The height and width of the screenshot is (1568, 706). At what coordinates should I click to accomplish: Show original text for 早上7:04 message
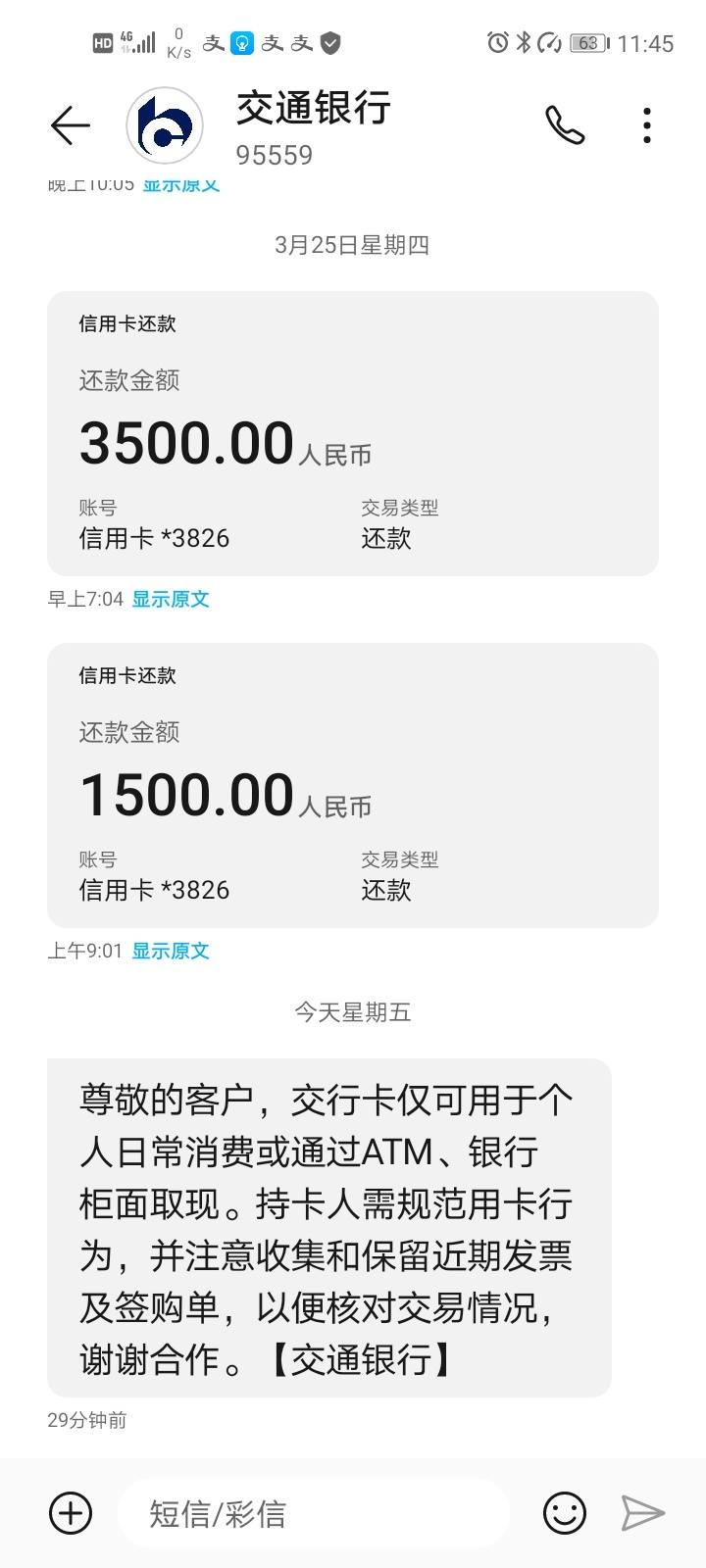pos(171,599)
